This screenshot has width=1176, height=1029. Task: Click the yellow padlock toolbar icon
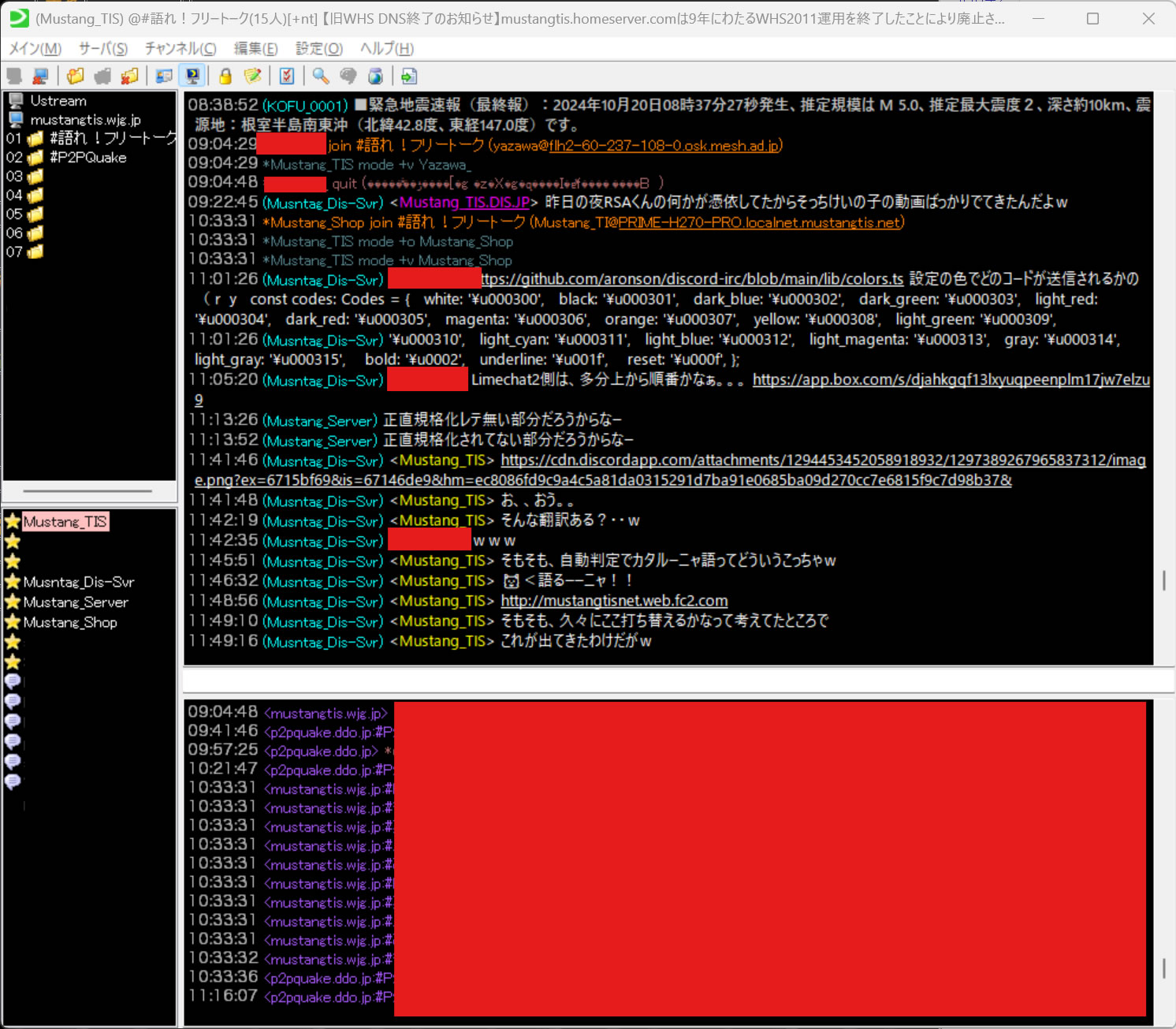(x=225, y=76)
